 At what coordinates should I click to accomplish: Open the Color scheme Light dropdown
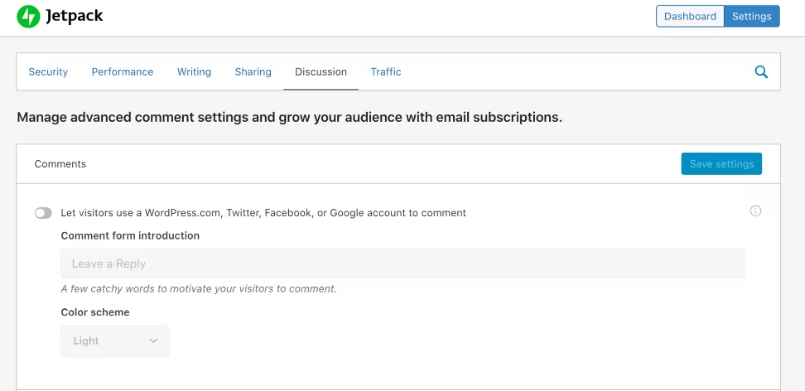[115, 341]
